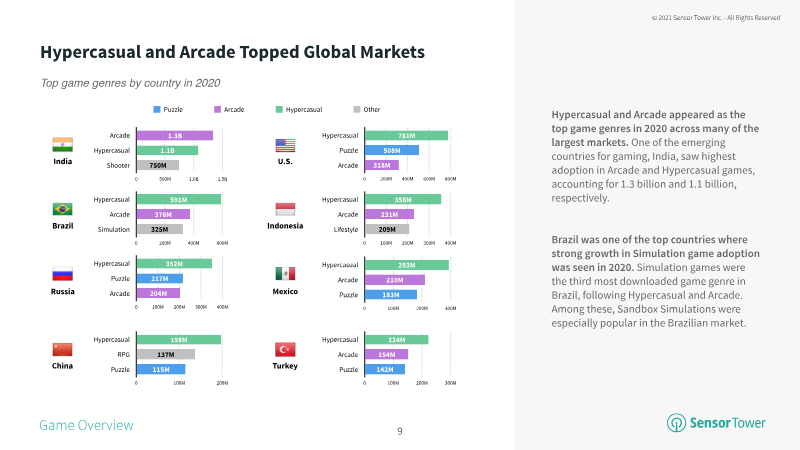The height and width of the screenshot is (450, 800).
Task: Click the India flag icon
Action: [x=62, y=144]
